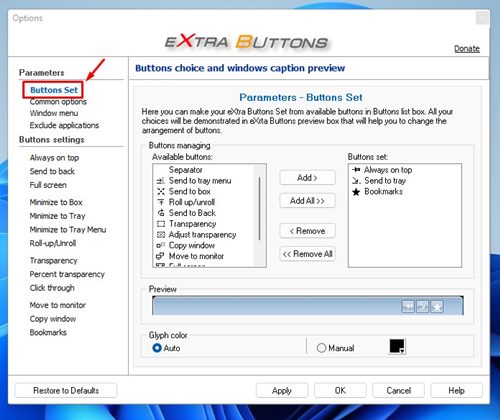
Task: Select the Send to box icon
Action: [161, 191]
